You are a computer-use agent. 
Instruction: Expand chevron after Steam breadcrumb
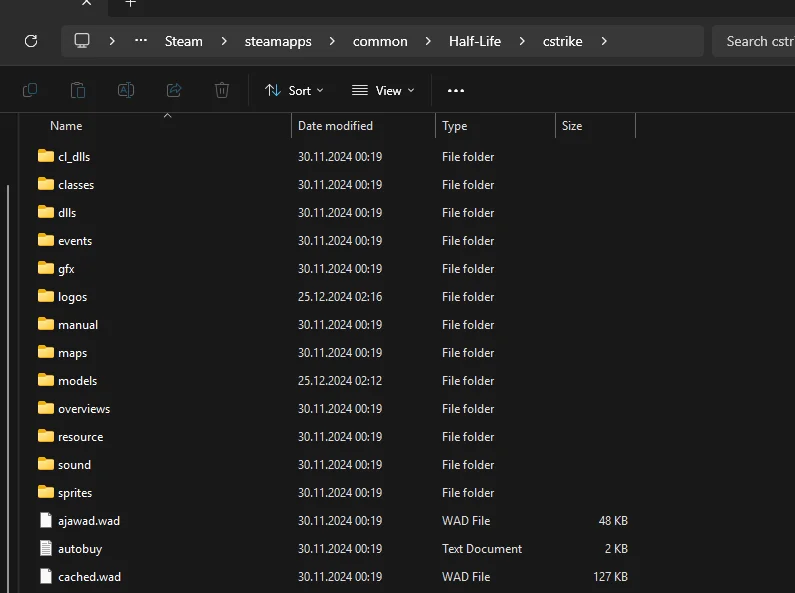[224, 41]
